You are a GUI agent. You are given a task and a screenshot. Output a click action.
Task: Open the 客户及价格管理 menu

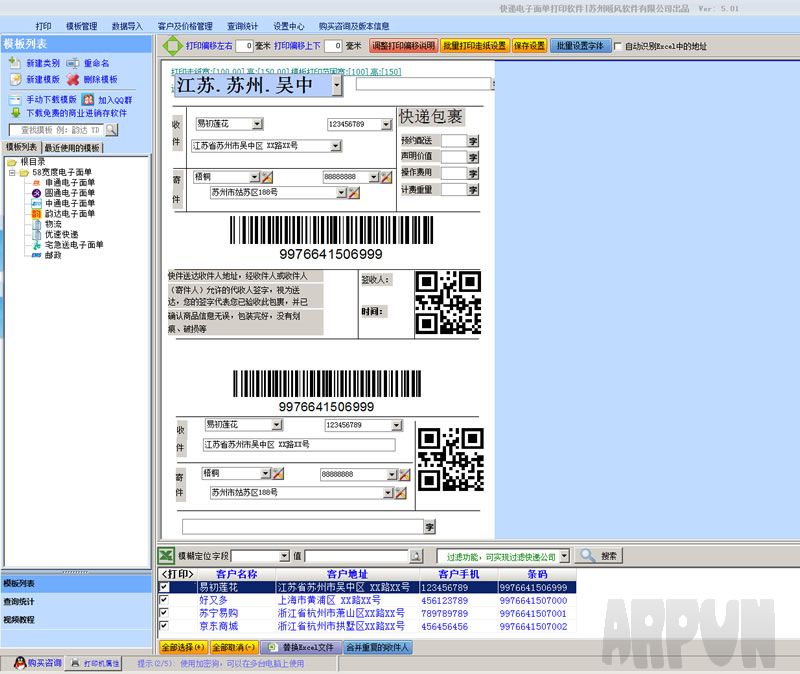tap(185, 26)
